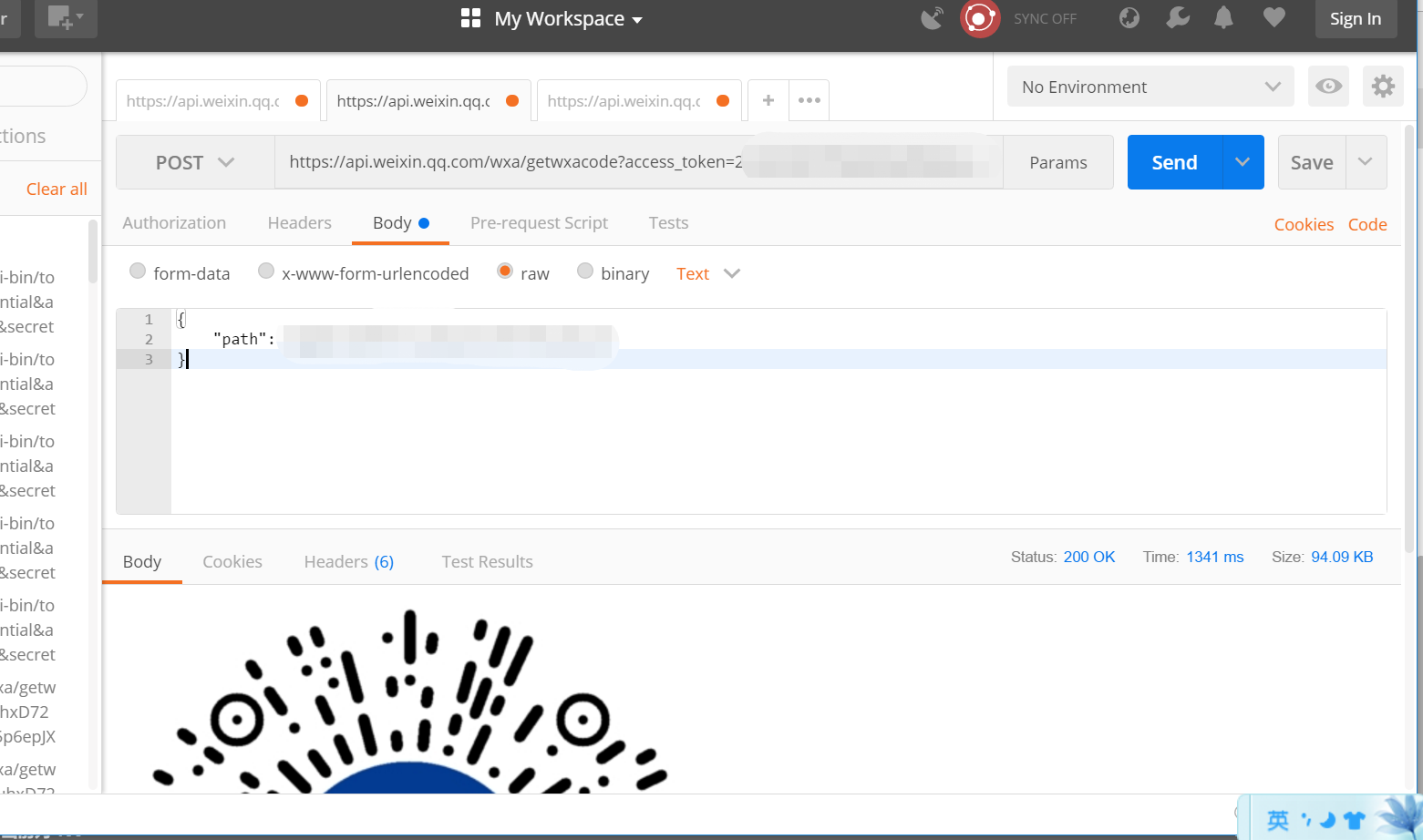Click line 3 in the body editor

point(779,359)
